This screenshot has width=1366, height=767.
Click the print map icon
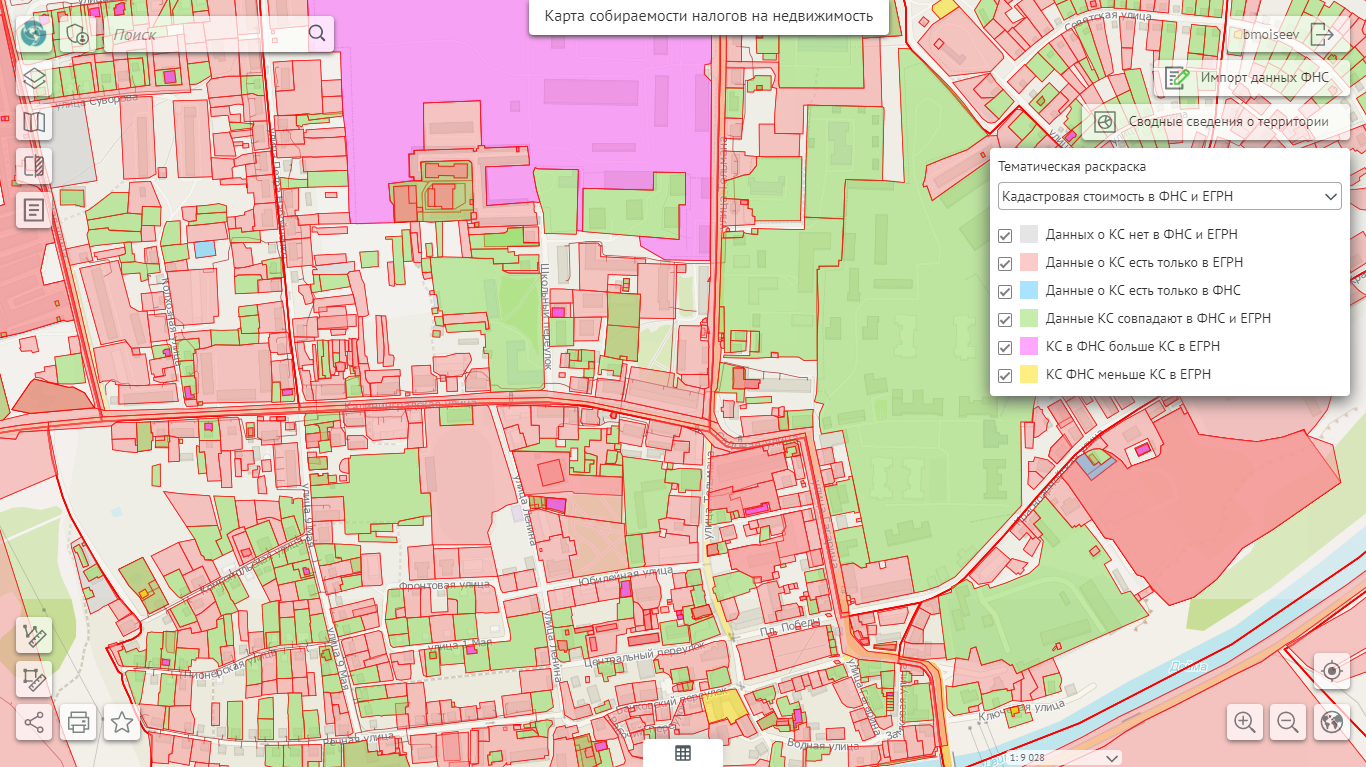click(79, 721)
